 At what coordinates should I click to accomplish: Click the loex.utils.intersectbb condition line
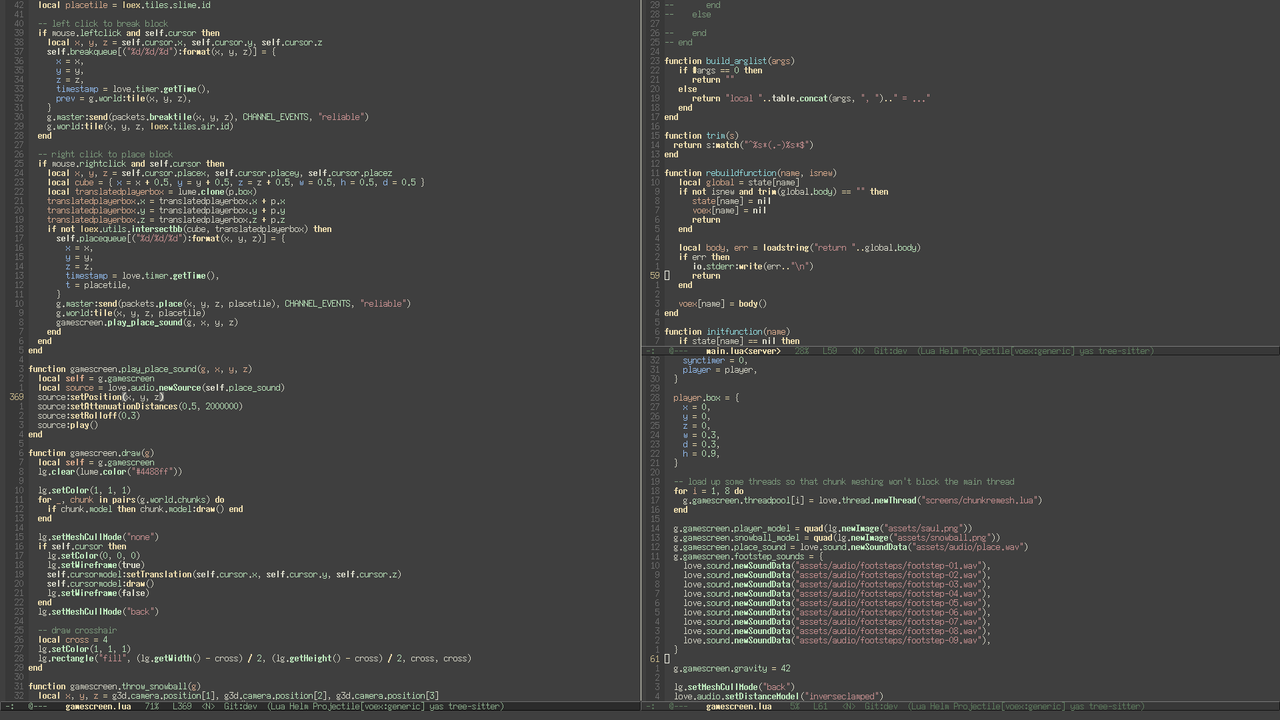pyautogui.click(x=189, y=229)
